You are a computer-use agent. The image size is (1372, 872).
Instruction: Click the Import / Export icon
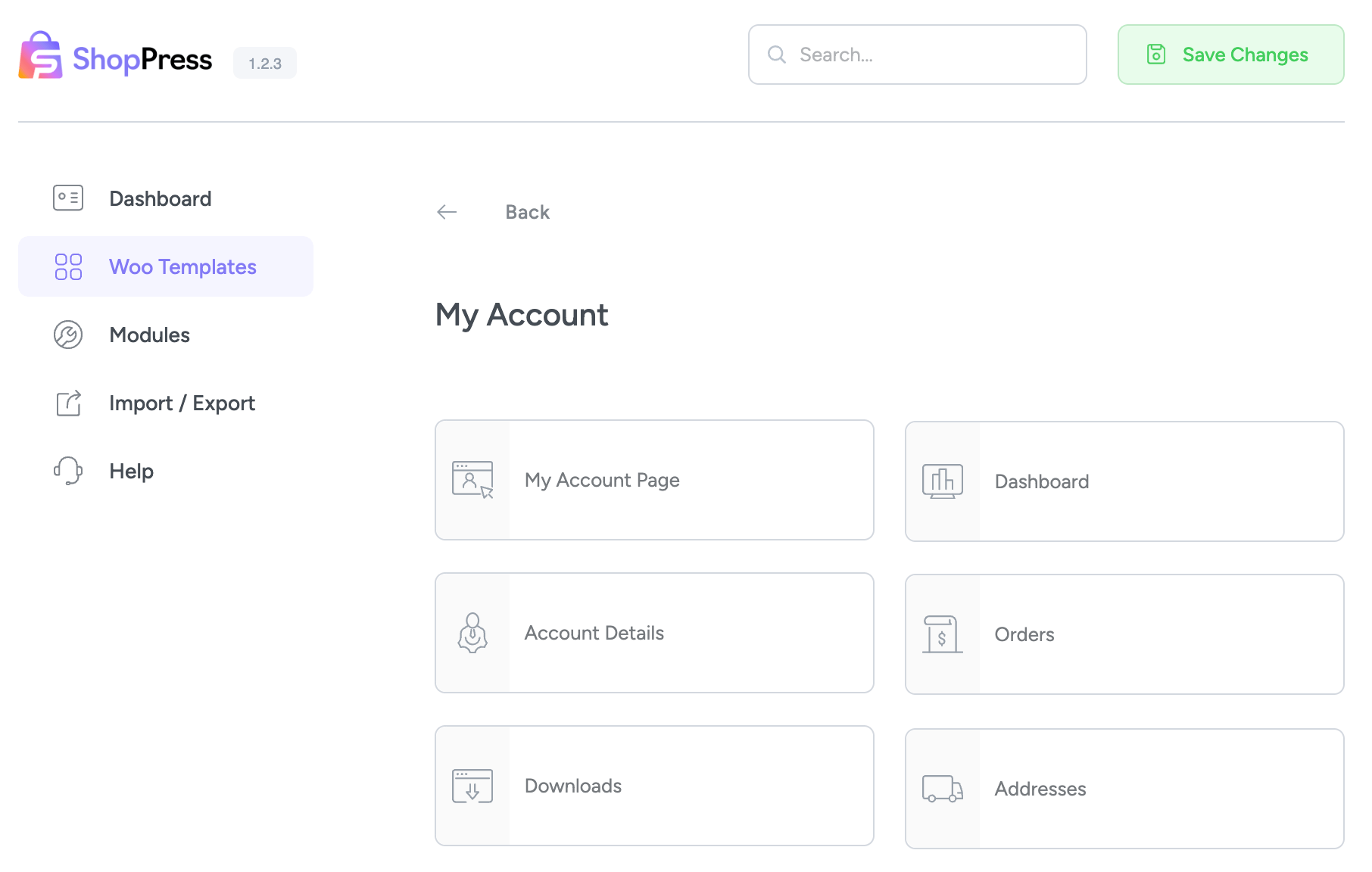pos(67,403)
